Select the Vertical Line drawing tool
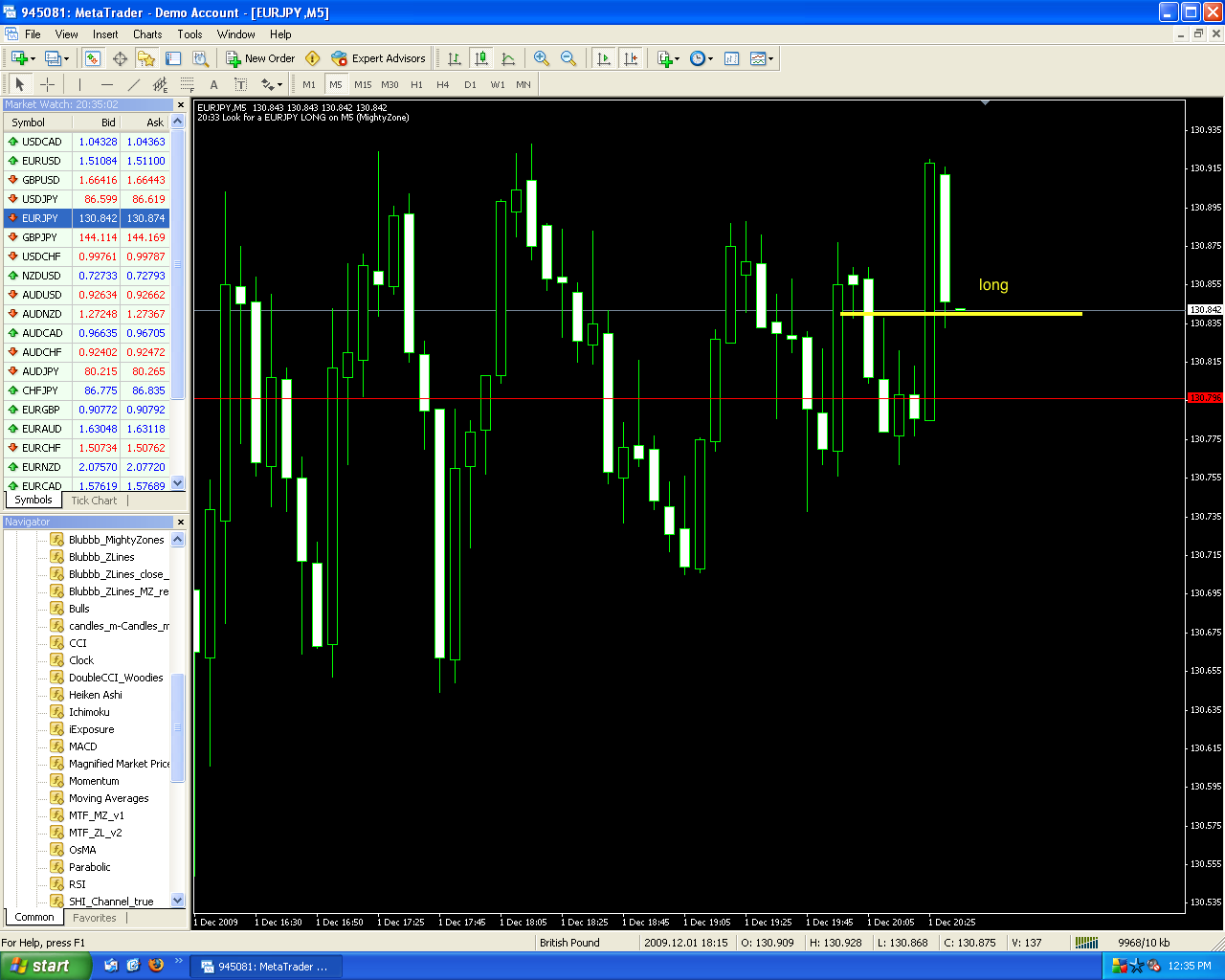This screenshot has height=980, width=1225. click(79, 84)
